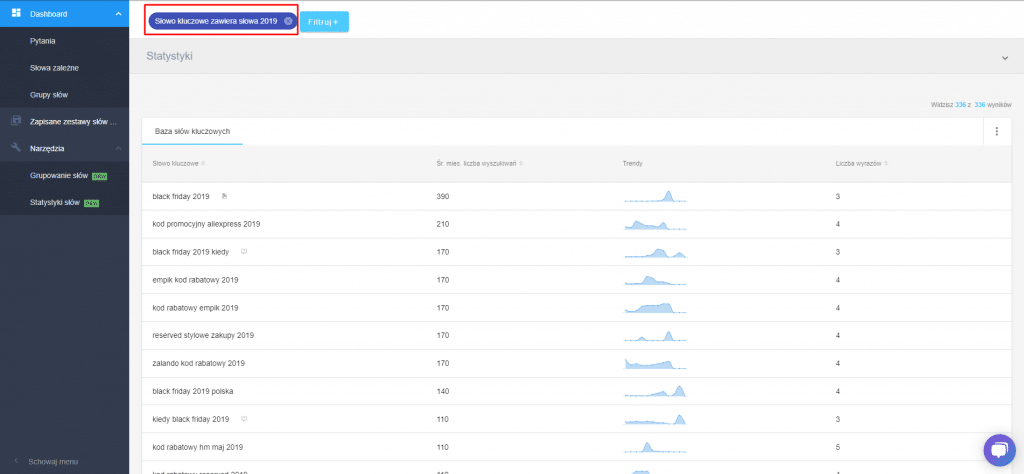The image size is (1024, 474).
Task: Collapse the Dashboard sidebar section
Action: [x=119, y=14]
